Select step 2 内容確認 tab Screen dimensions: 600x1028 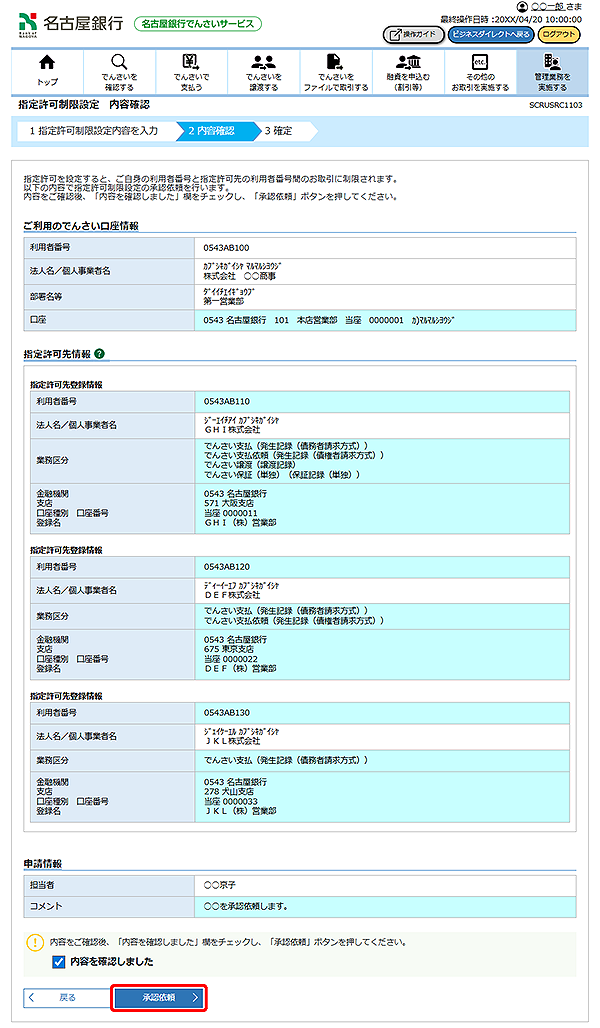(x=211, y=130)
